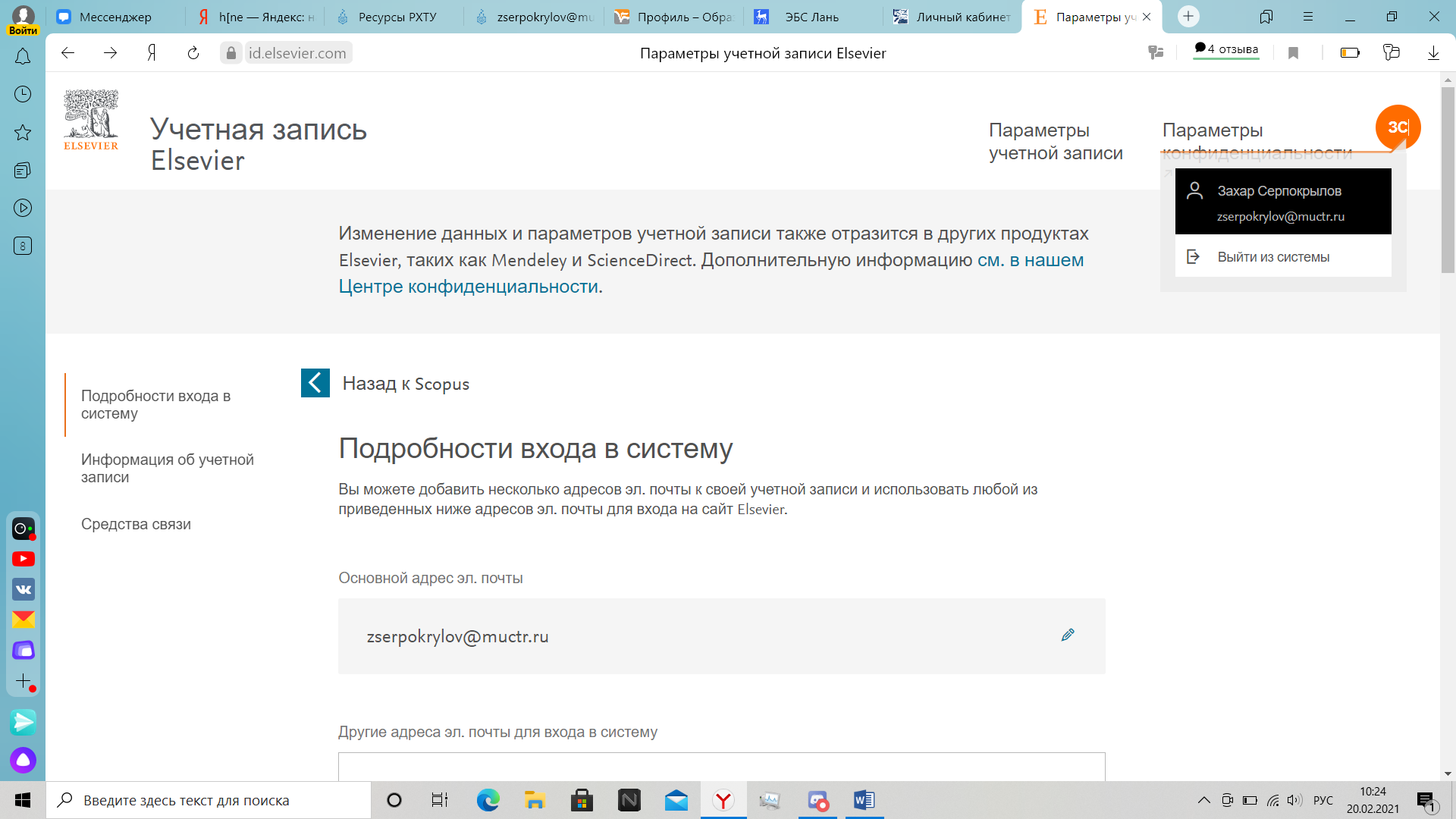Click the notifications bell in the sidebar
Image resolution: width=1456 pixels, height=819 pixels.
23,57
